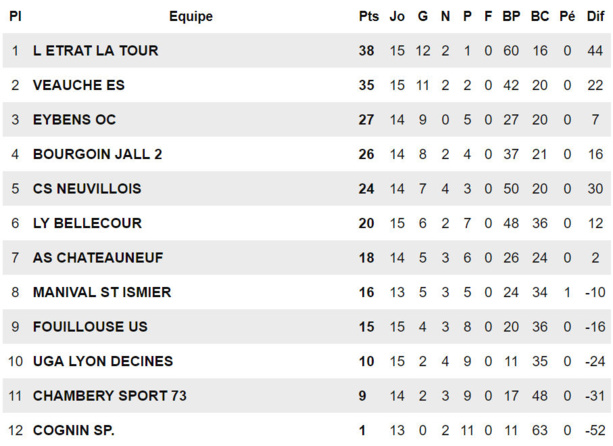Click UGA LYON DECINES team name
The width and height of the screenshot is (613, 446).
tap(103, 361)
